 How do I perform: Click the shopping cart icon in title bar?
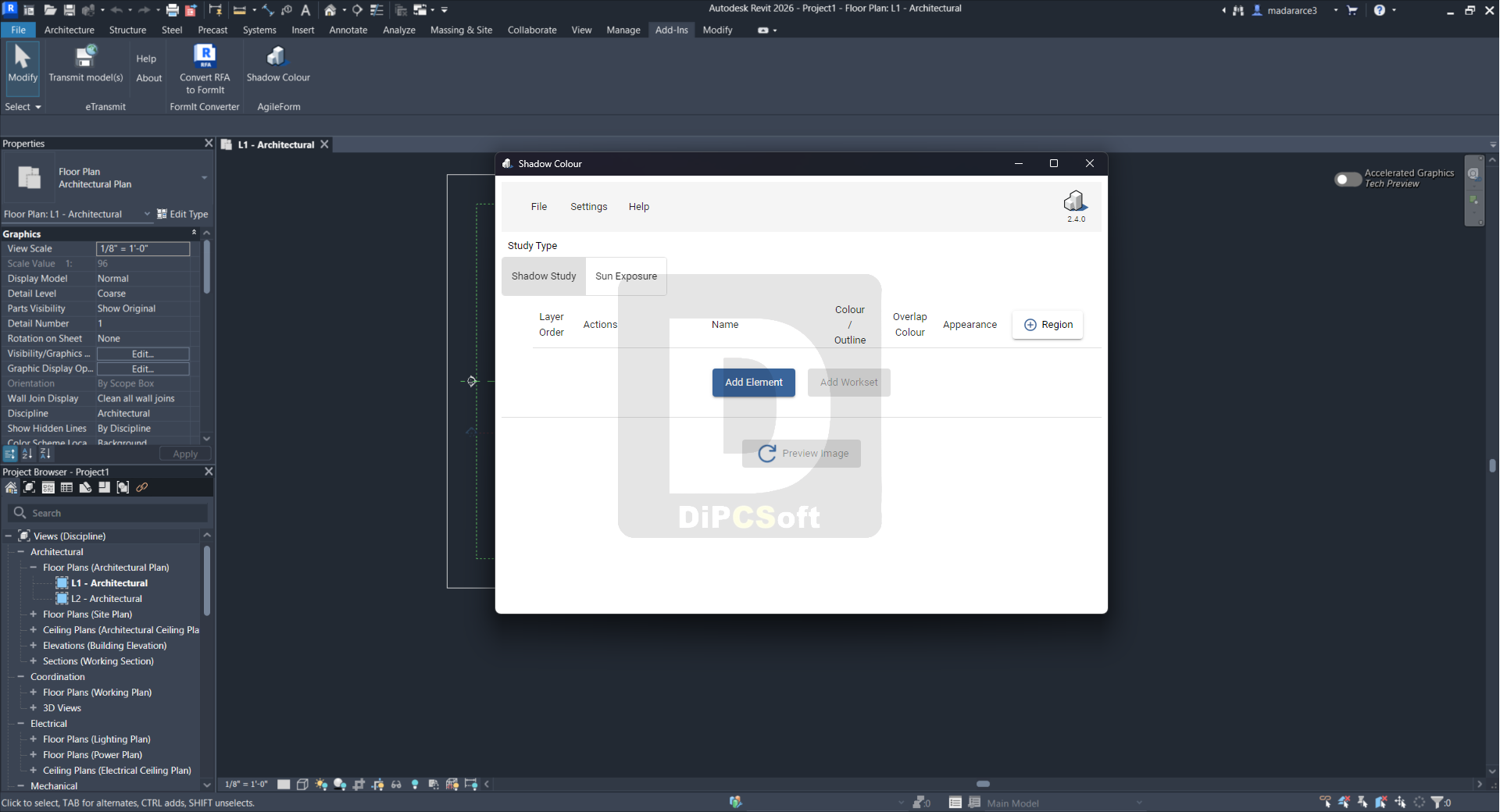click(1352, 10)
